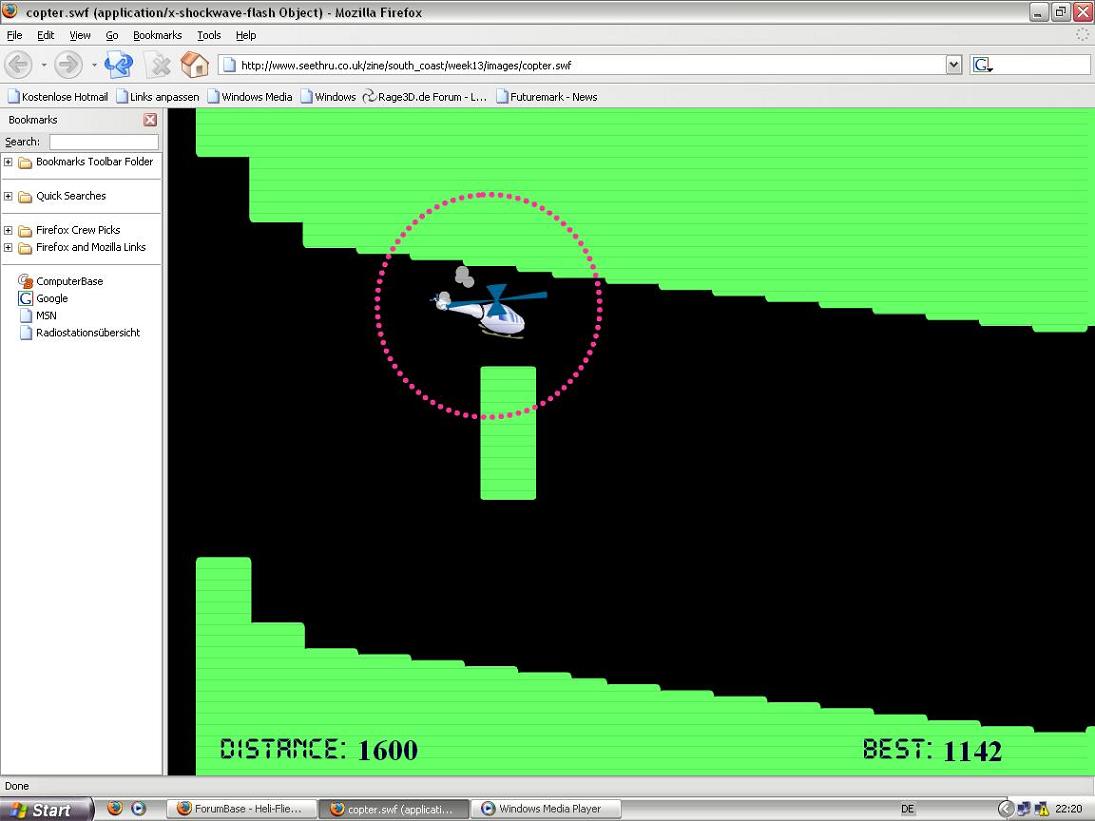Open the View menu
This screenshot has width=1095, height=821.
click(80, 35)
